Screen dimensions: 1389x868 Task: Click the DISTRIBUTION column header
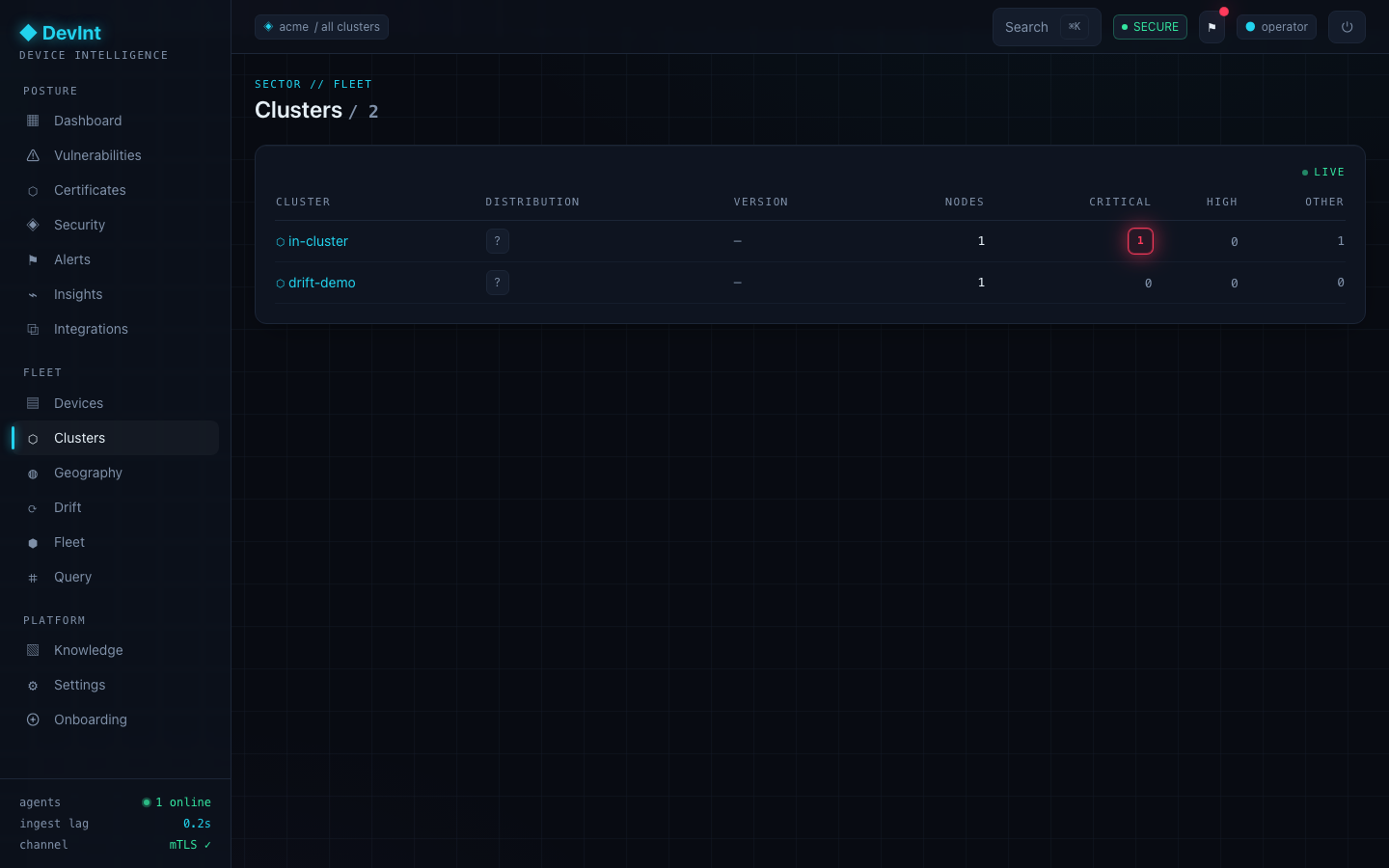click(532, 202)
